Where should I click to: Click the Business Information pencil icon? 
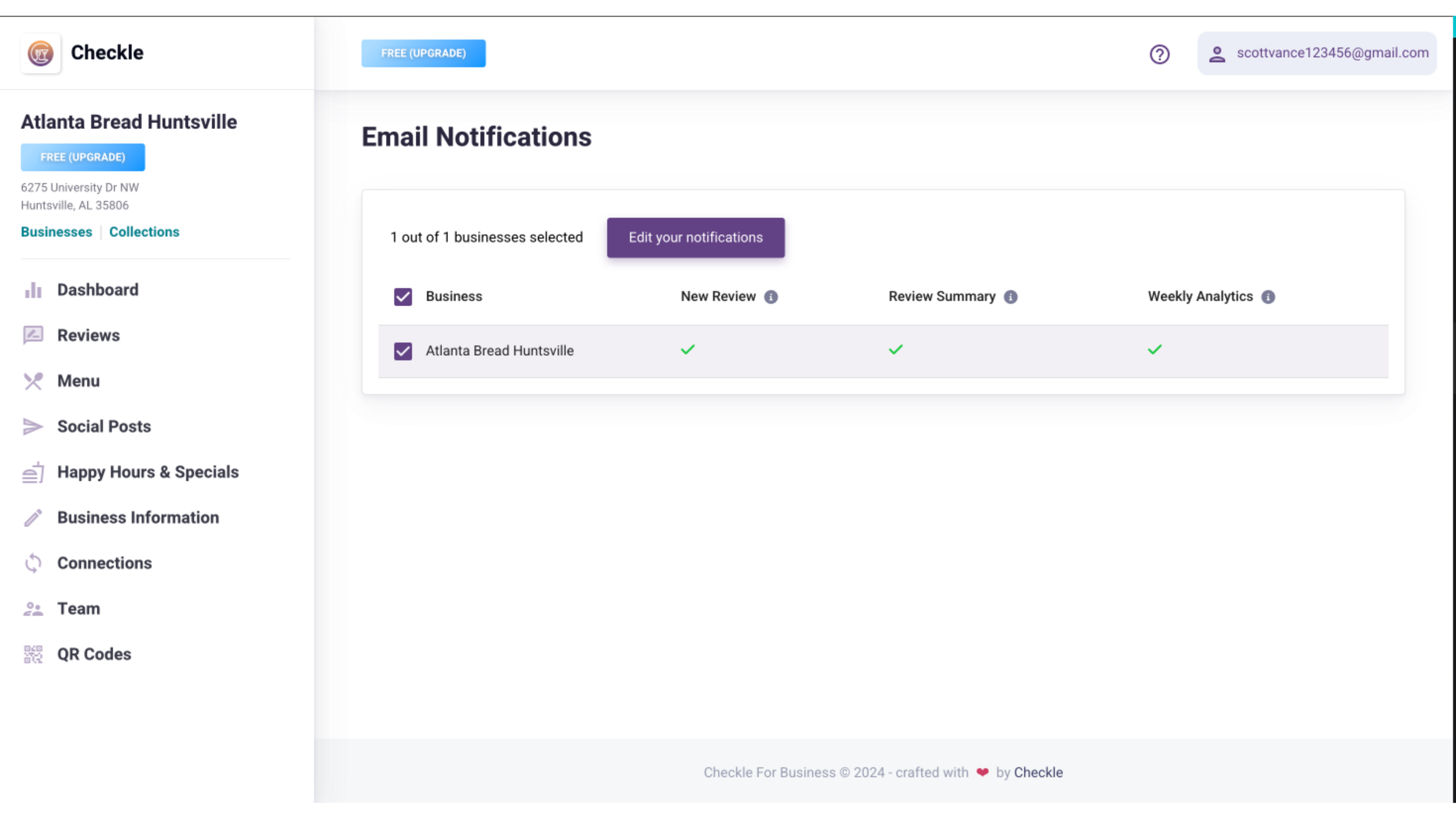[33, 518]
